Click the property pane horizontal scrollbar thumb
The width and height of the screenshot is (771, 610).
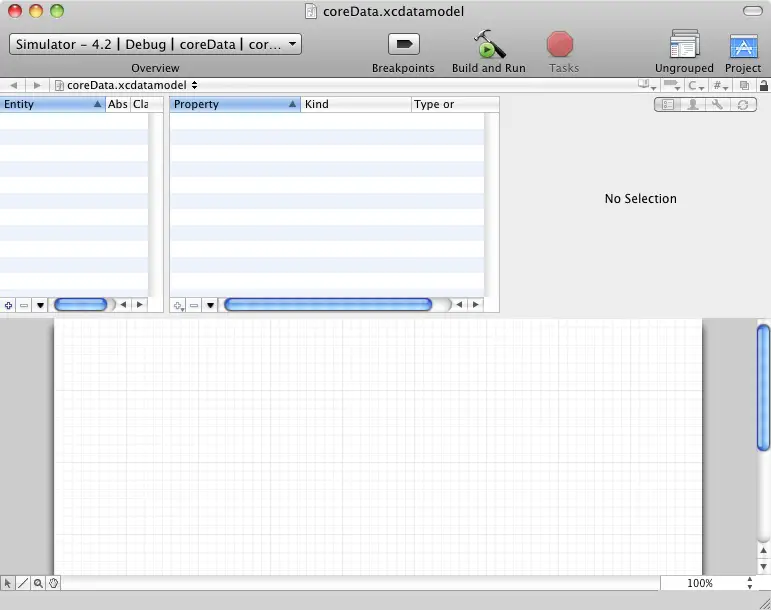328,305
